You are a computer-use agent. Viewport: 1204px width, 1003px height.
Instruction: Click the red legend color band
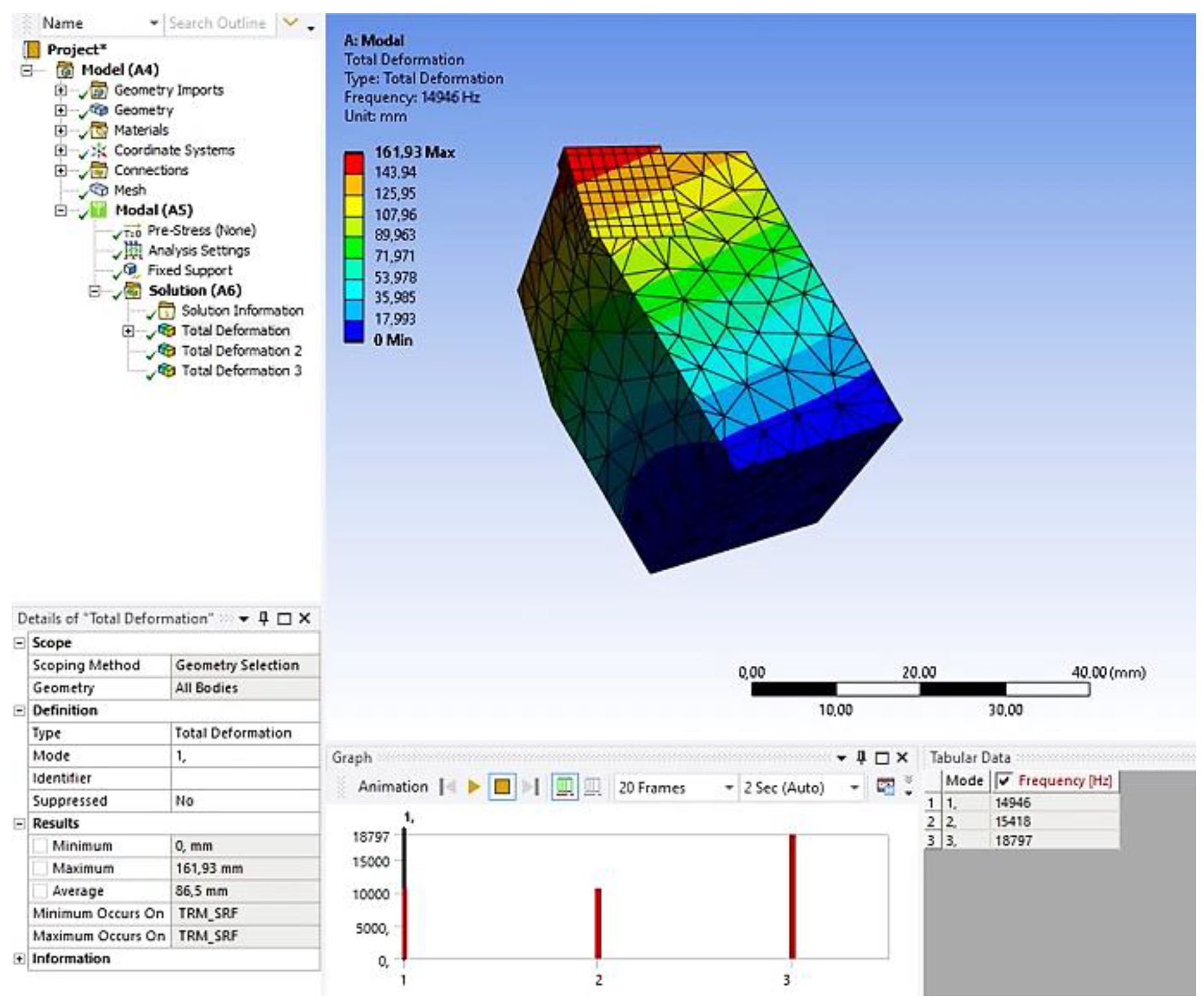353,162
